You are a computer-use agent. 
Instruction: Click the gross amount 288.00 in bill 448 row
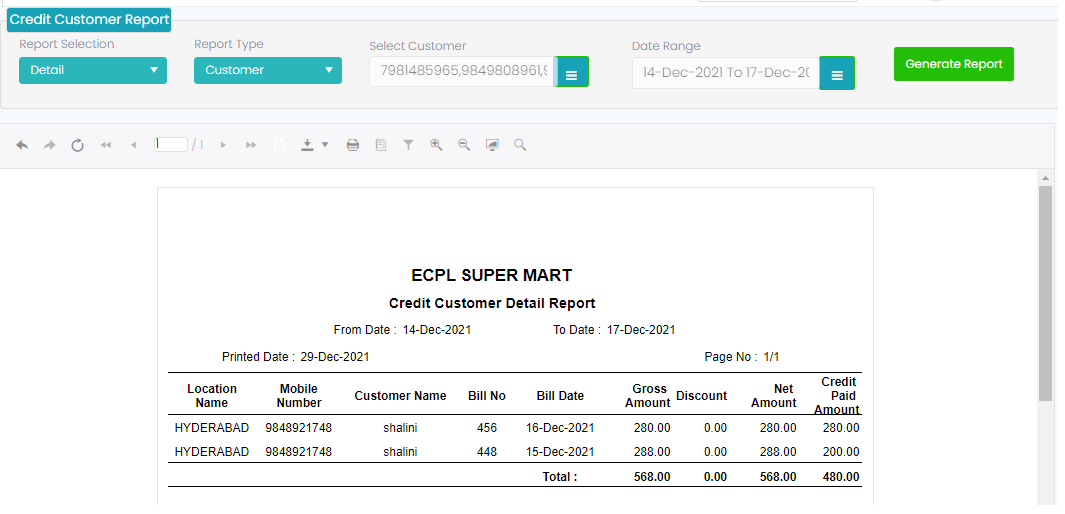click(x=652, y=452)
